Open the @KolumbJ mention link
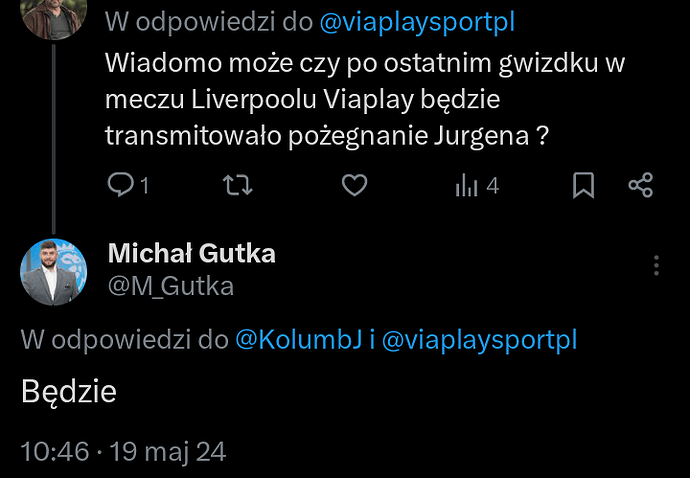Viewport: 690px width, 478px height. [299, 340]
